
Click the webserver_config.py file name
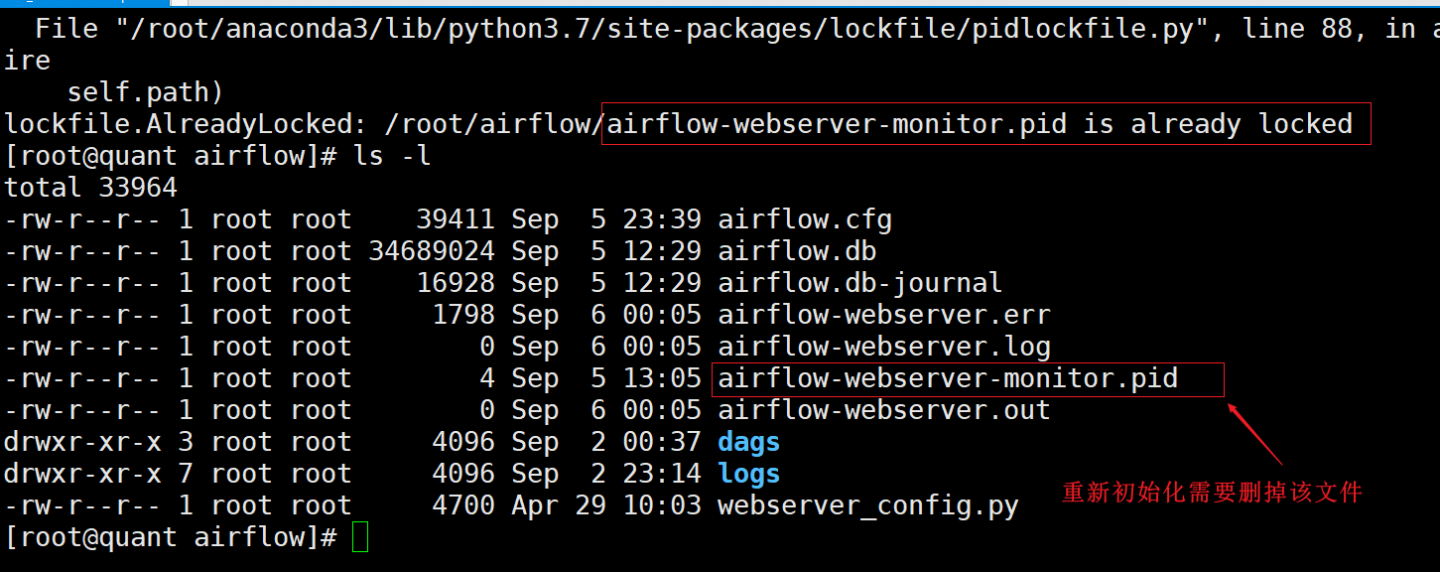(867, 506)
